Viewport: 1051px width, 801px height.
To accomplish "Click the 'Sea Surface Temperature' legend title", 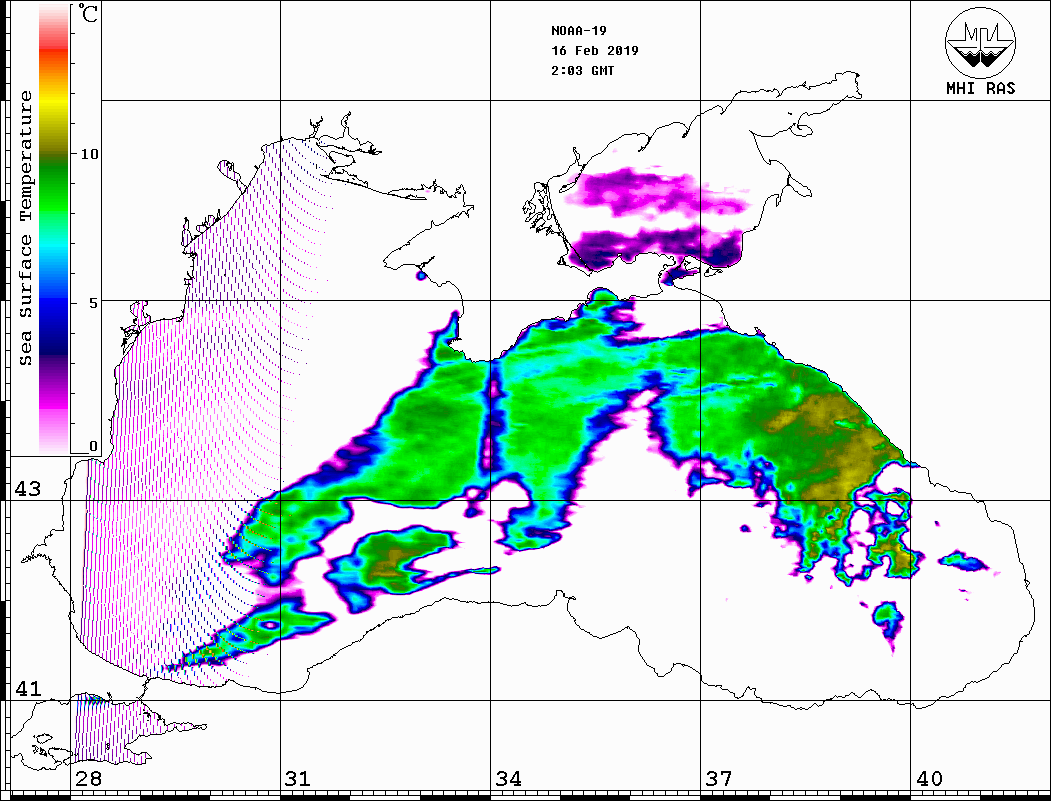I will [25, 229].
